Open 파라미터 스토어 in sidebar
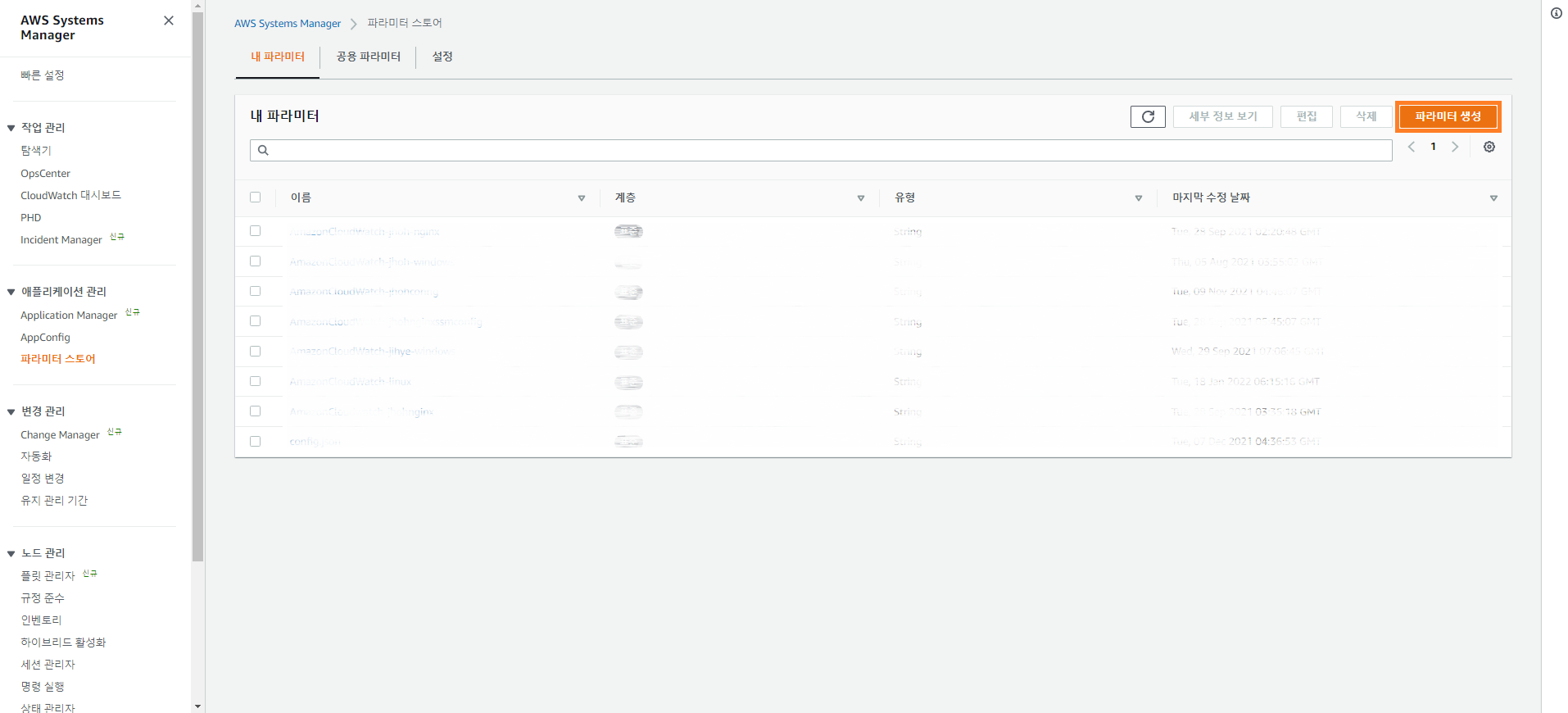This screenshot has width=1568, height=713. [58, 359]
